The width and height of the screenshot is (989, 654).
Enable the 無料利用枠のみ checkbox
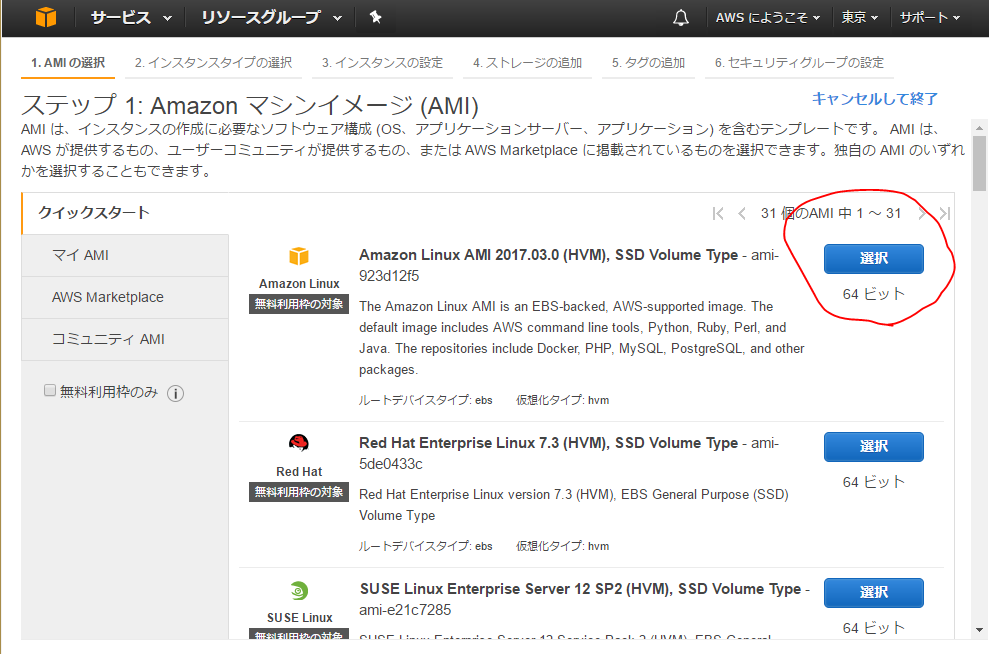coord(50,390)
